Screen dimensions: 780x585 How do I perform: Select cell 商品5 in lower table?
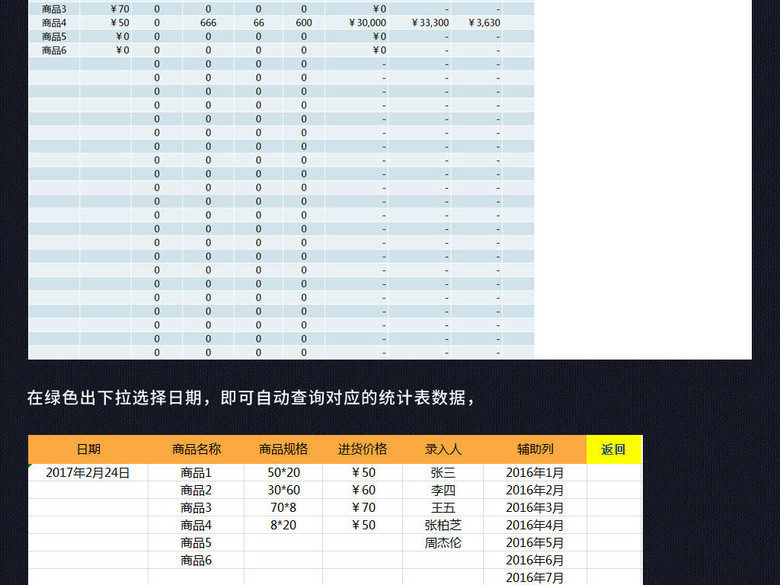coord(196,543)
